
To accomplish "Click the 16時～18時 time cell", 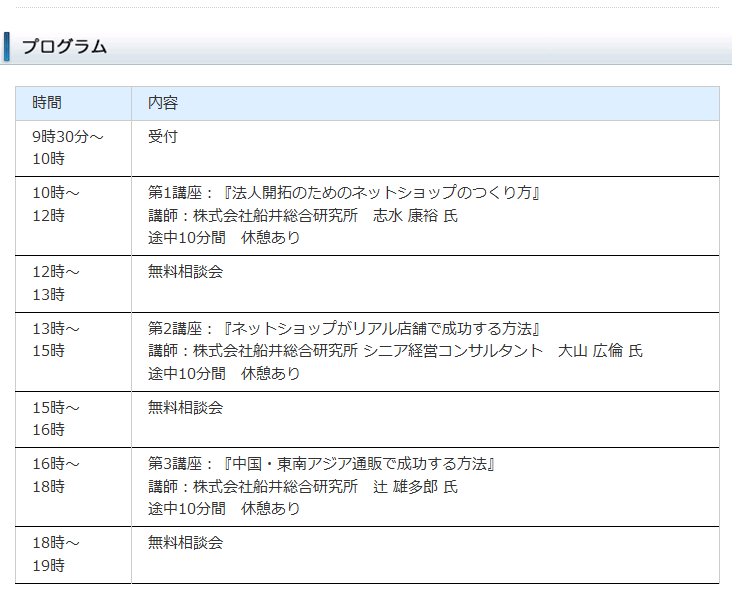I will pyautogui.click(x=73, y=487).
